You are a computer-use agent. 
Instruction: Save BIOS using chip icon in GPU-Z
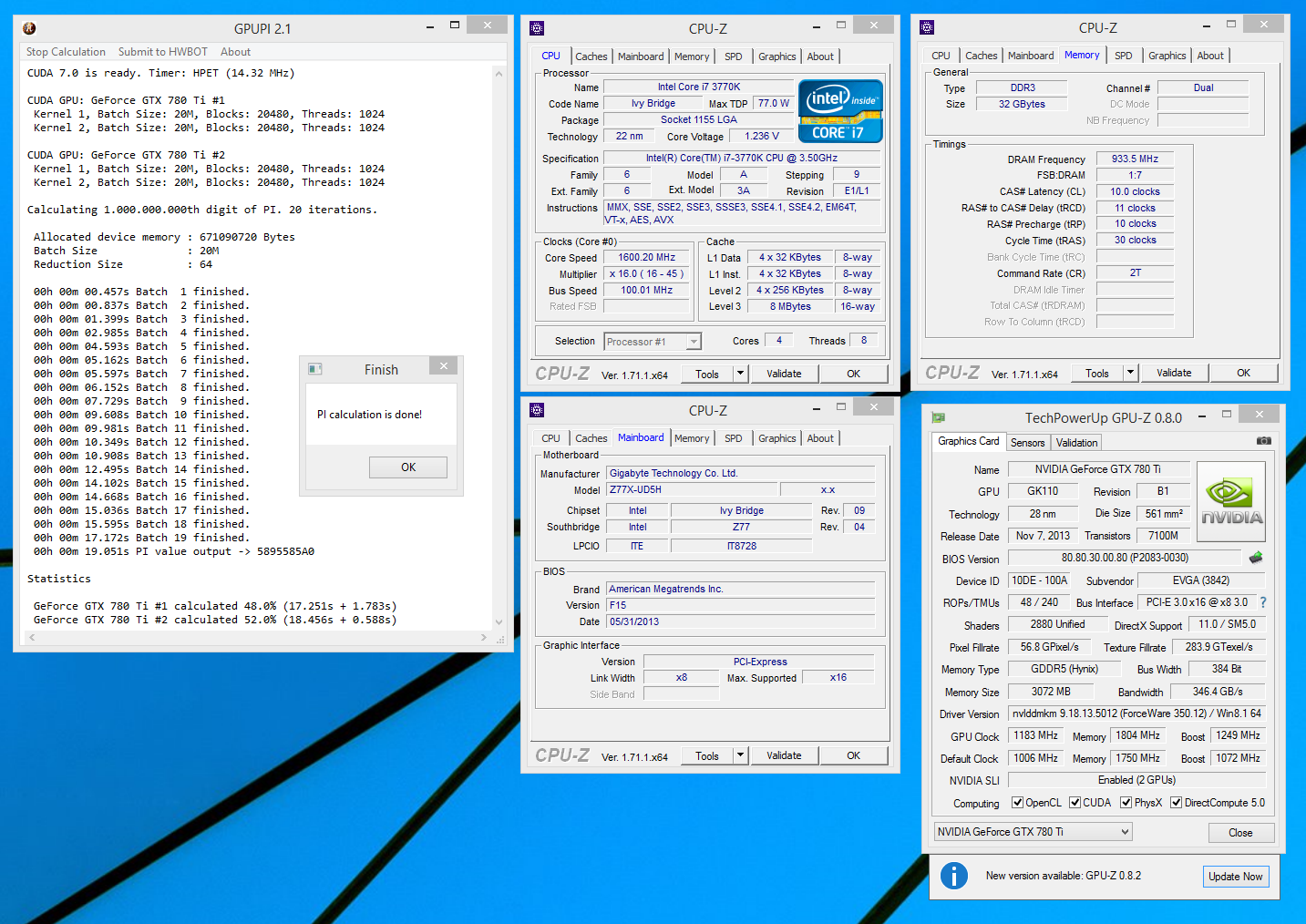coord(1256,558)
